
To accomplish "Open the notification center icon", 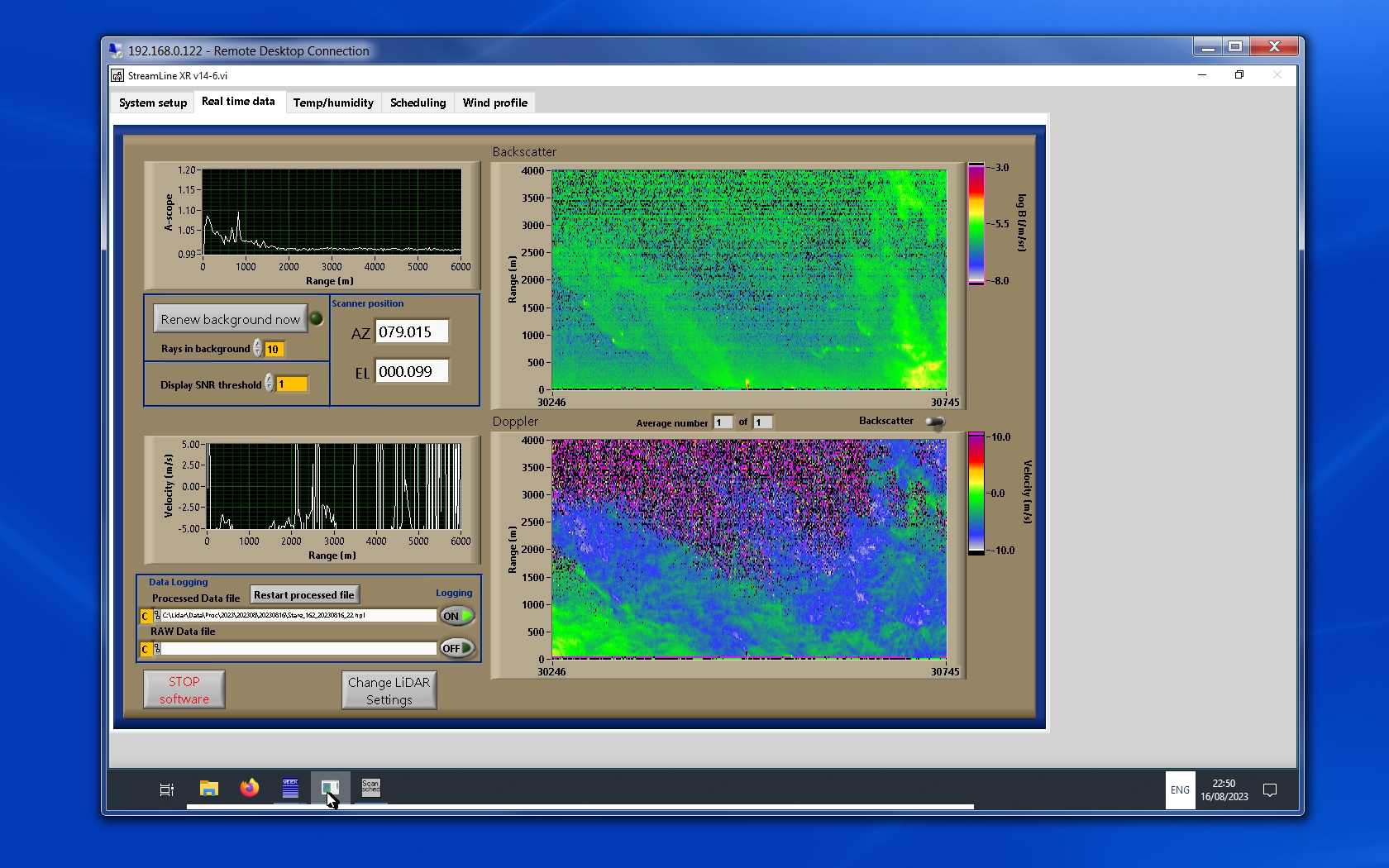I will pyautogui.click(x=1270, y=790).
